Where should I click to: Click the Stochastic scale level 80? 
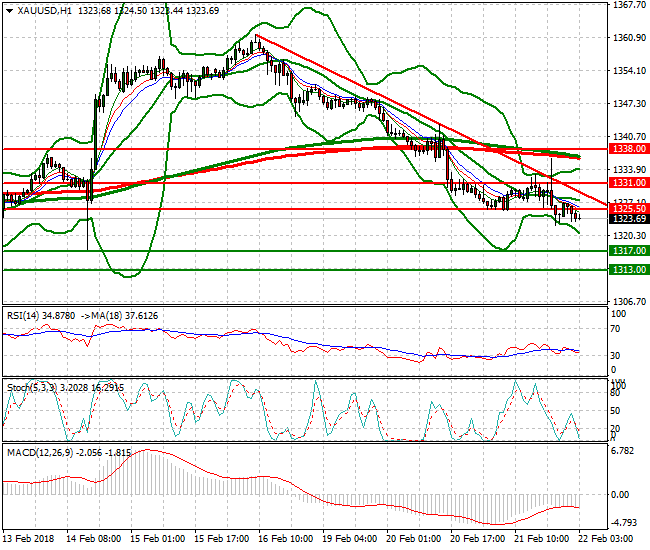coord(616,393)
